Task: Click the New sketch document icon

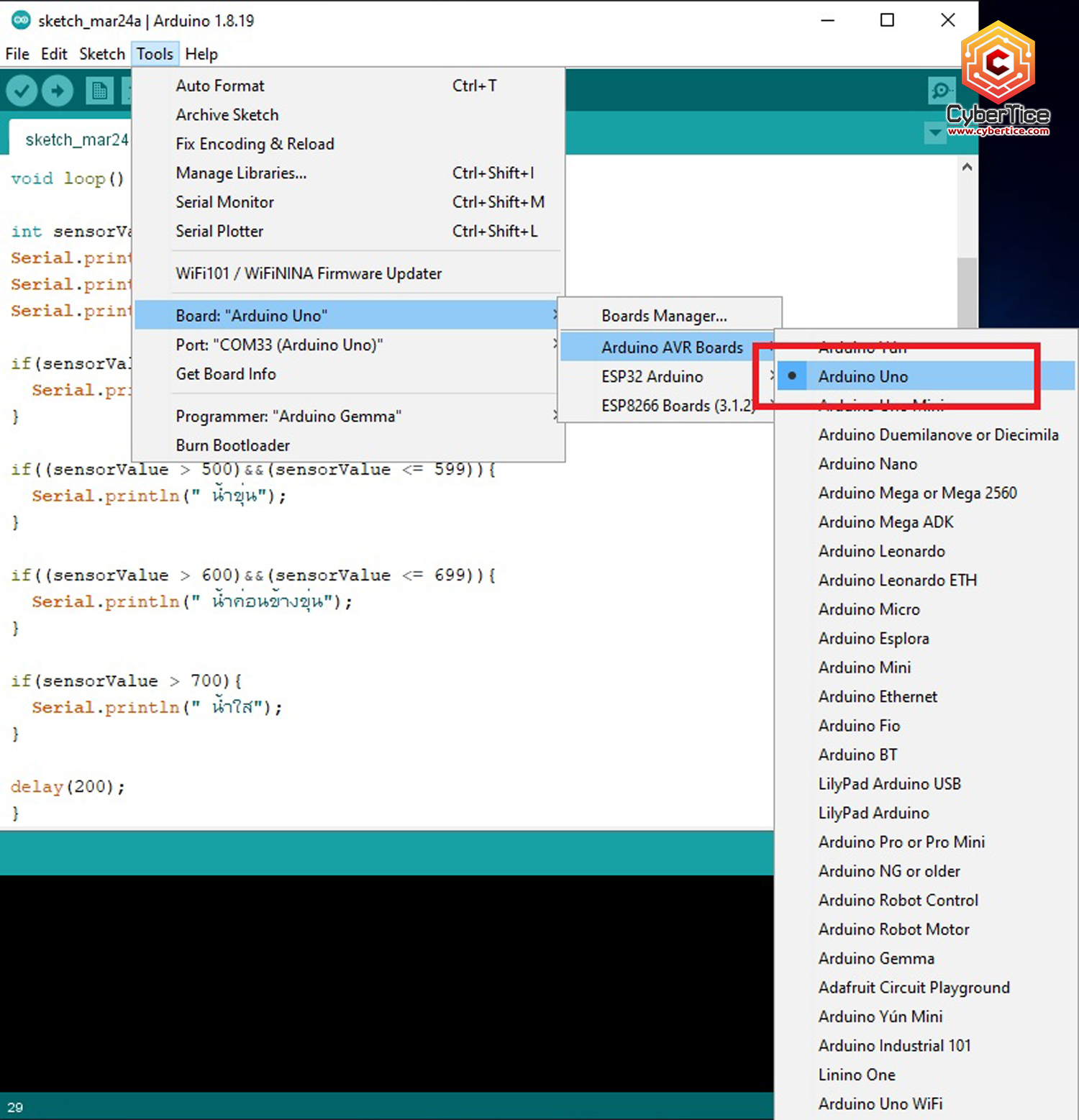Action: 99,91
